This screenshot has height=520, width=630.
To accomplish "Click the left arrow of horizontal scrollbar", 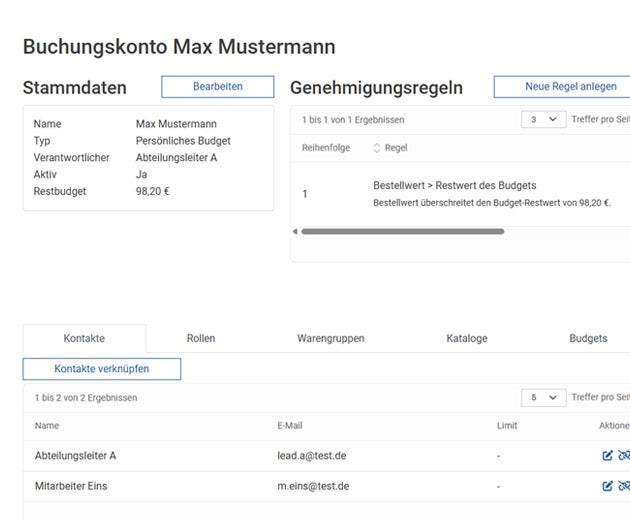I will point(295,231).
